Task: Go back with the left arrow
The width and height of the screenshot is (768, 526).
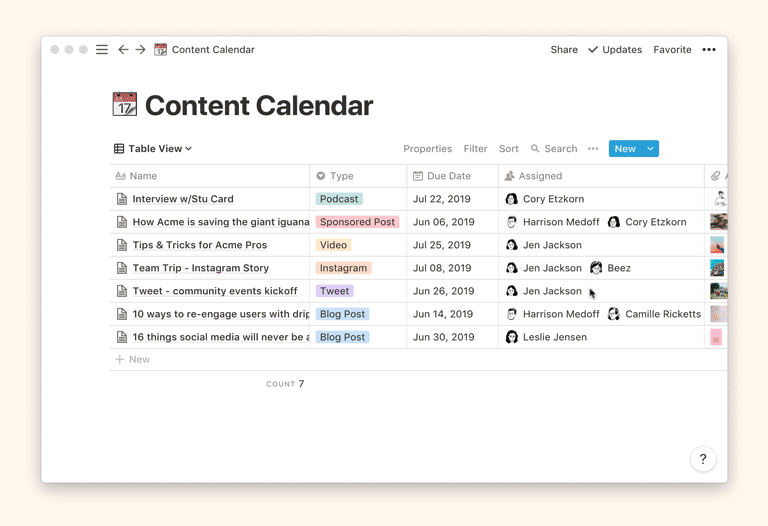Action: (123, 49)
